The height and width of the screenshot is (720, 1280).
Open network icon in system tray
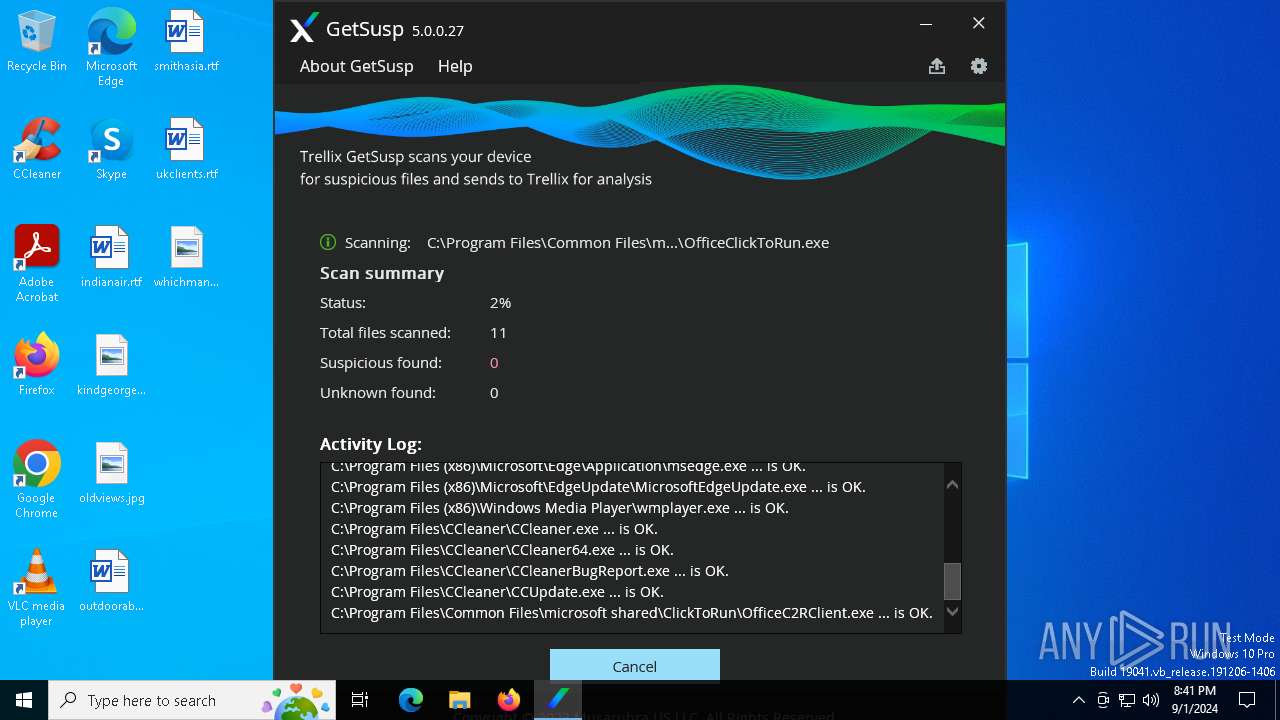pyautogui.click(x=1127, y=700)
